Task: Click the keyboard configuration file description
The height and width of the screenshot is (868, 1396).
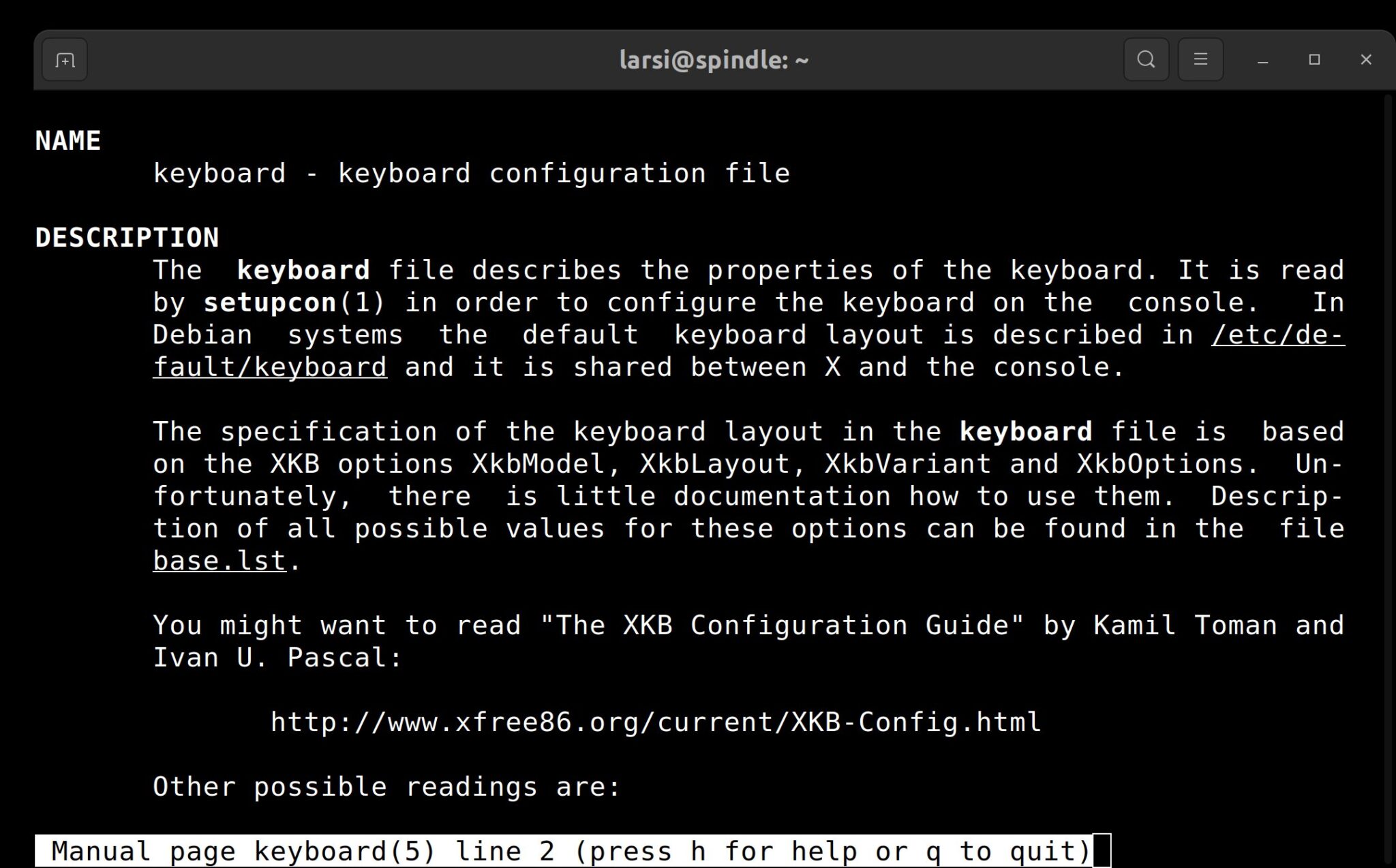Action: (x=470, y=172)
